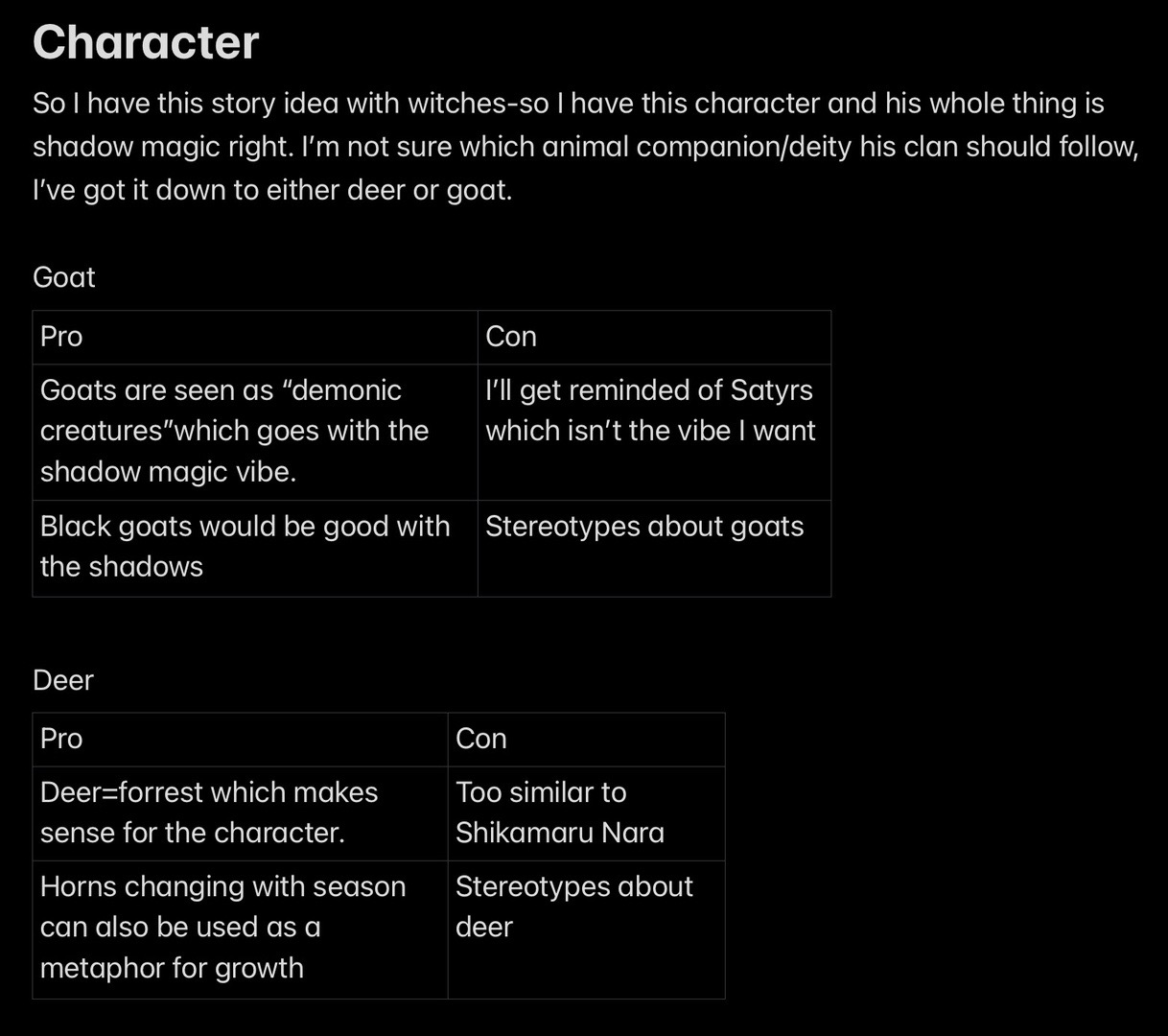Select the Goat section label

point(64,277)
